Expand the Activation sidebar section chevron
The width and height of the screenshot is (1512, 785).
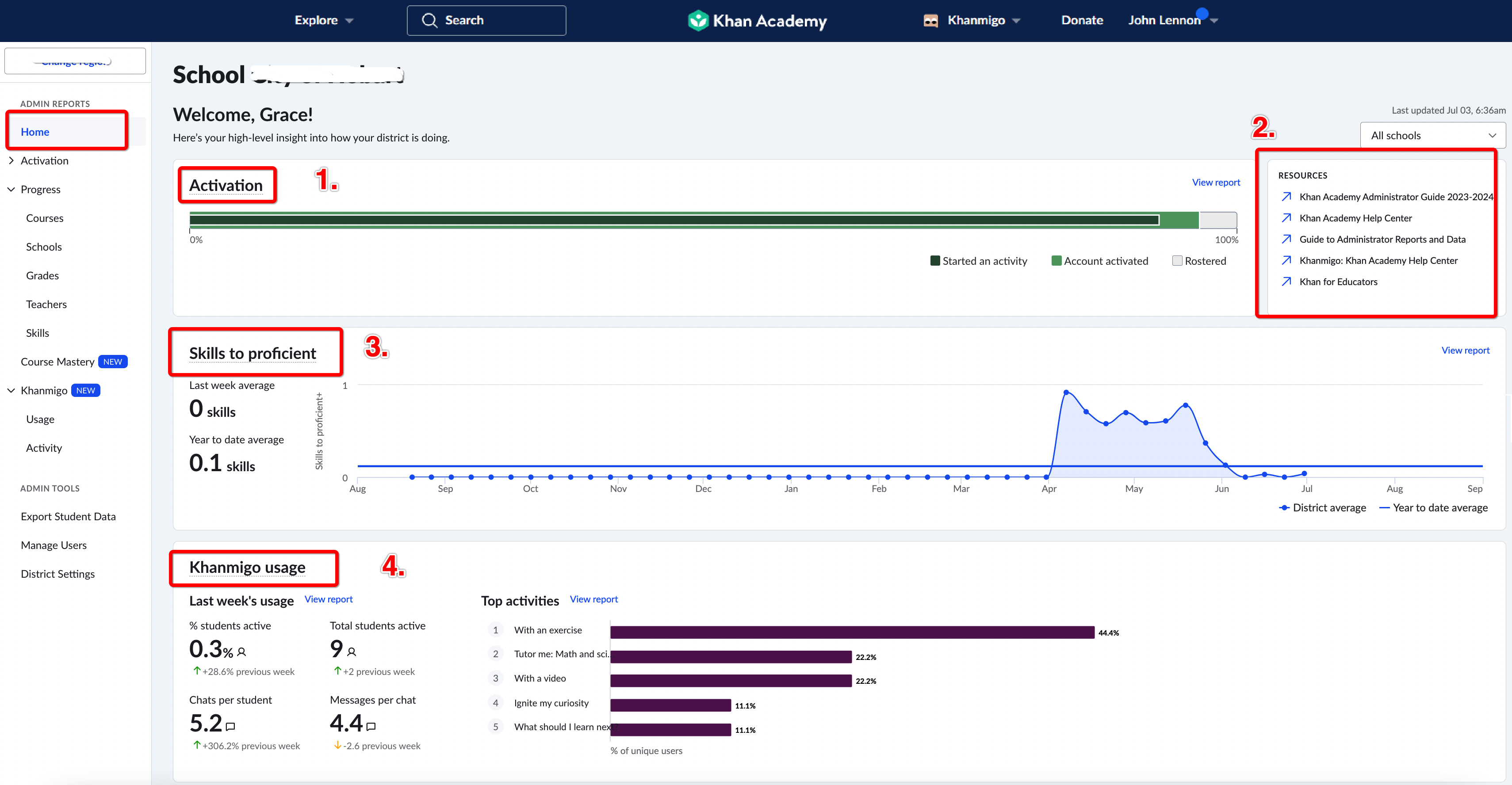tap(11, 160)
